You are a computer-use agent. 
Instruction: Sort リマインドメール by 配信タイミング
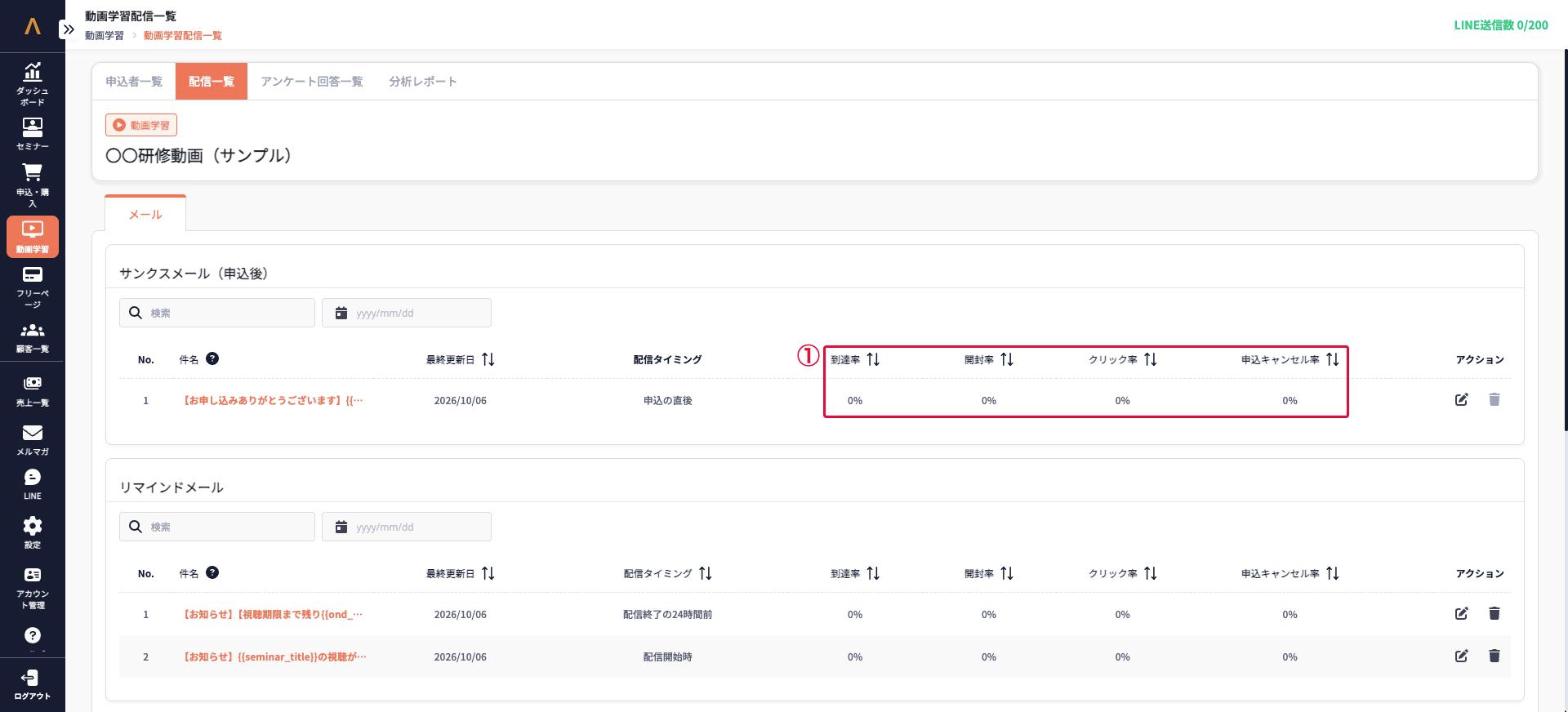[x=705, y=574]
